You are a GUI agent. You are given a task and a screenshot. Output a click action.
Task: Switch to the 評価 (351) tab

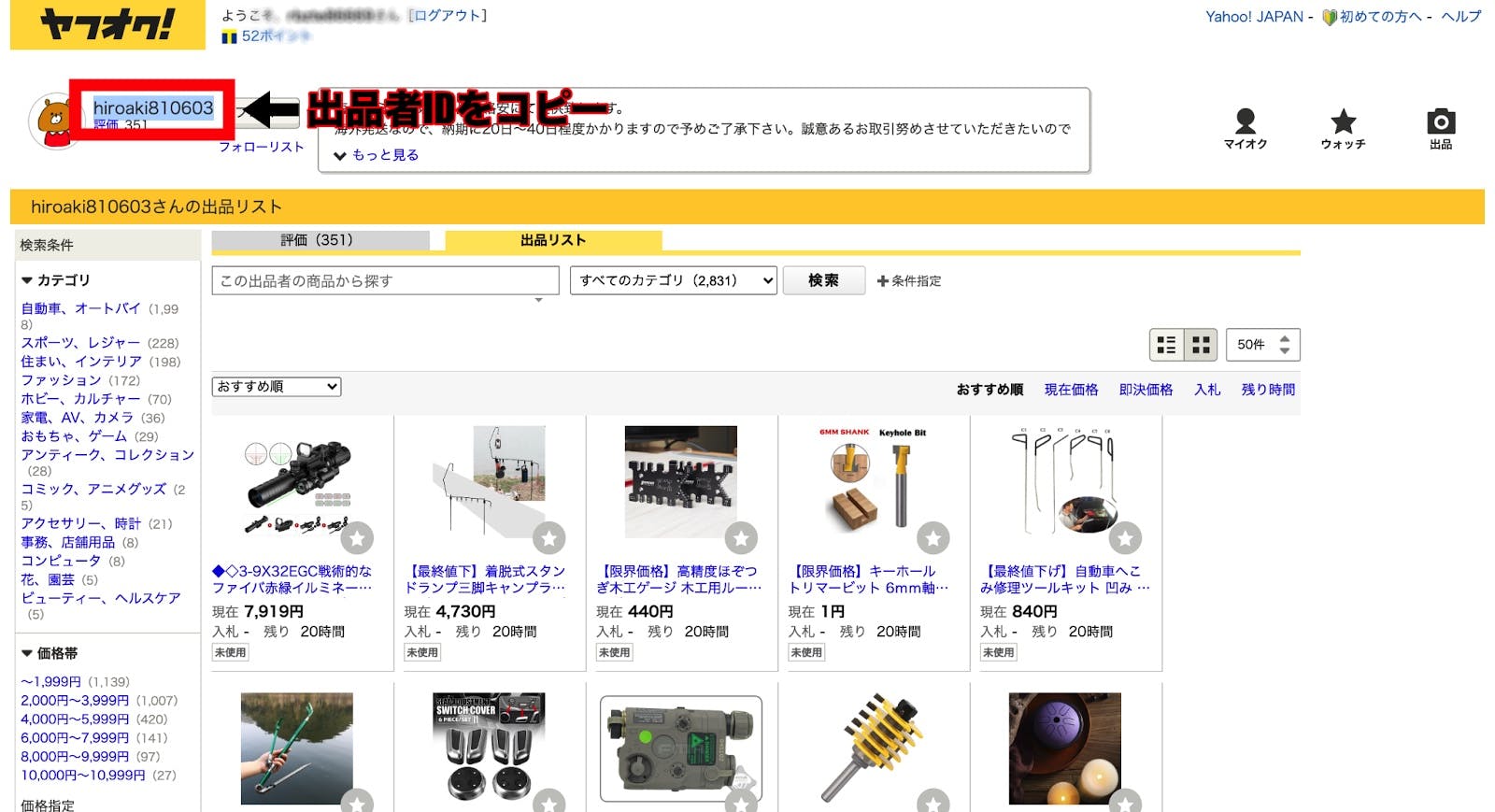click(x=320, y=240)
